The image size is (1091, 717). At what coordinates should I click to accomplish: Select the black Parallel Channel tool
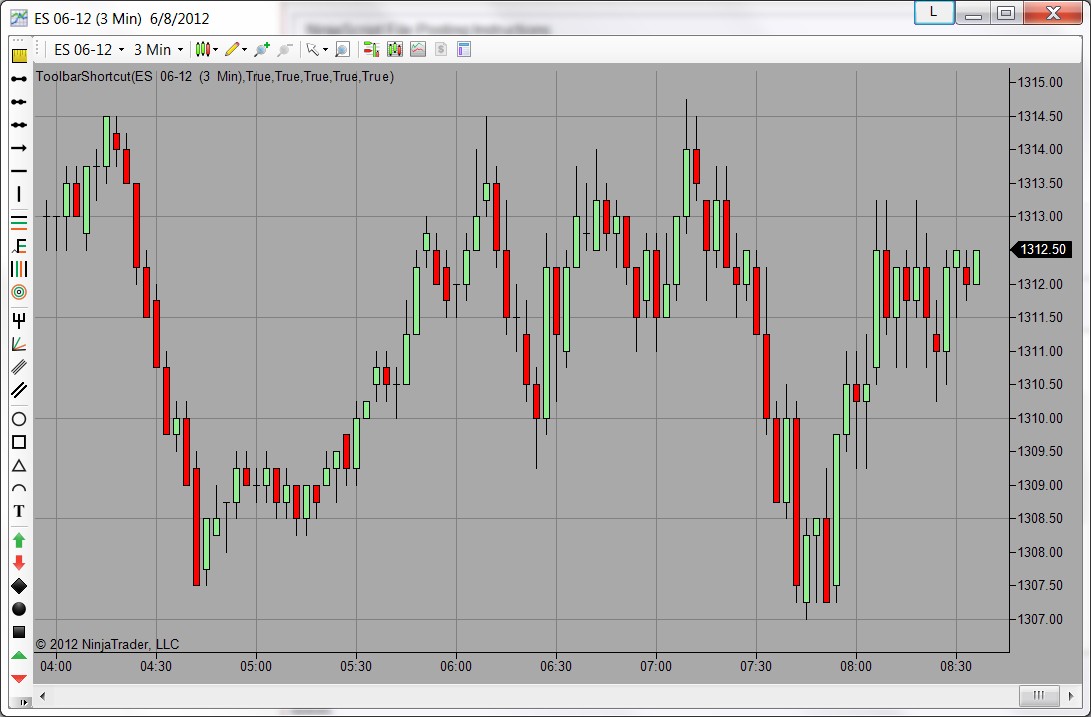[19, 390]
